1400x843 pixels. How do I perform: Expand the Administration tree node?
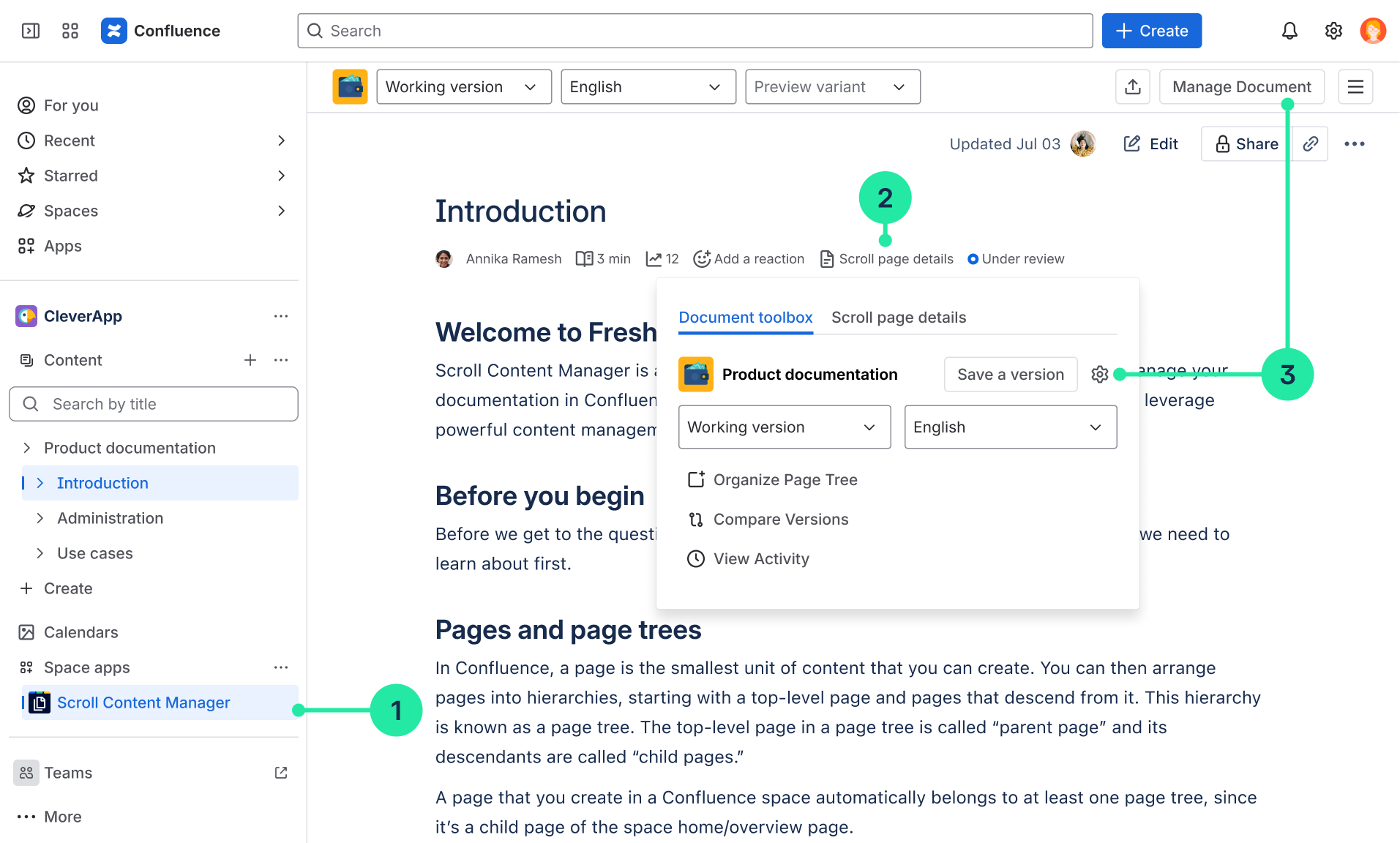coord(40,518)
